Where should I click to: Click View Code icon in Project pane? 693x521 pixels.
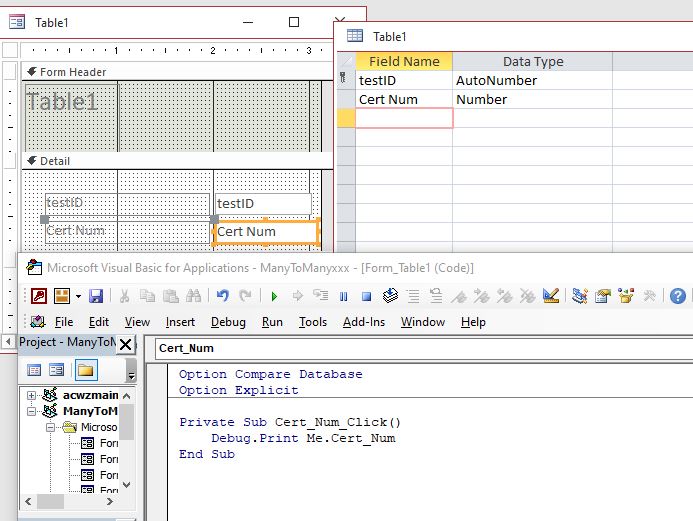point(34,370)
